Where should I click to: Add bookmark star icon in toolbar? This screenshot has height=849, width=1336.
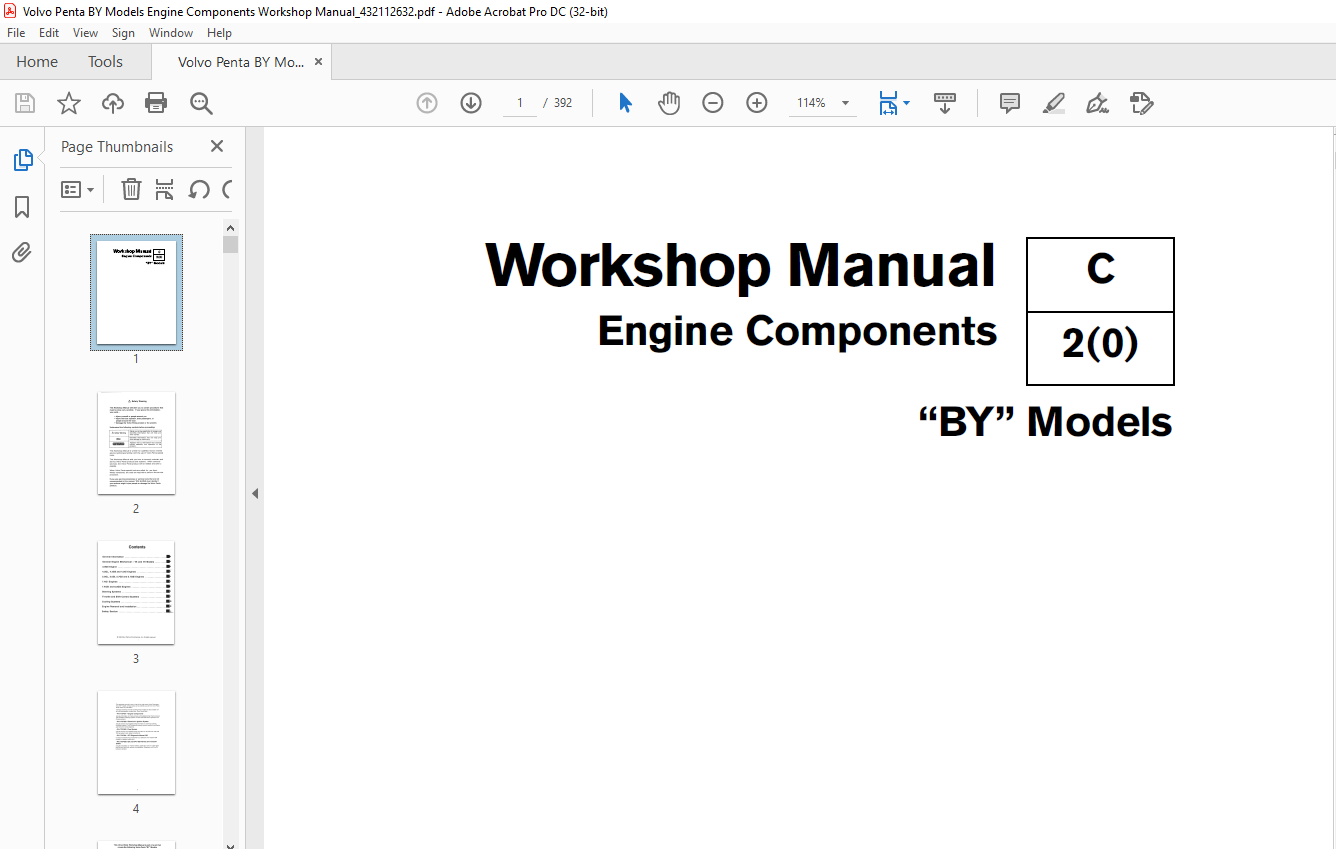click(69, 103)
